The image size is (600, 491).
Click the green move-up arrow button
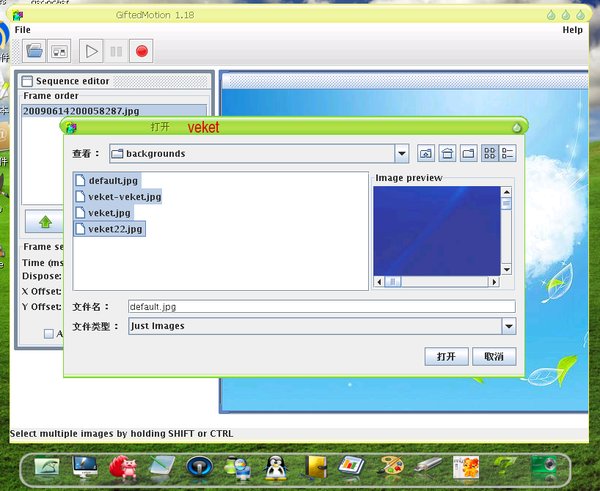(x=45, y=222)
